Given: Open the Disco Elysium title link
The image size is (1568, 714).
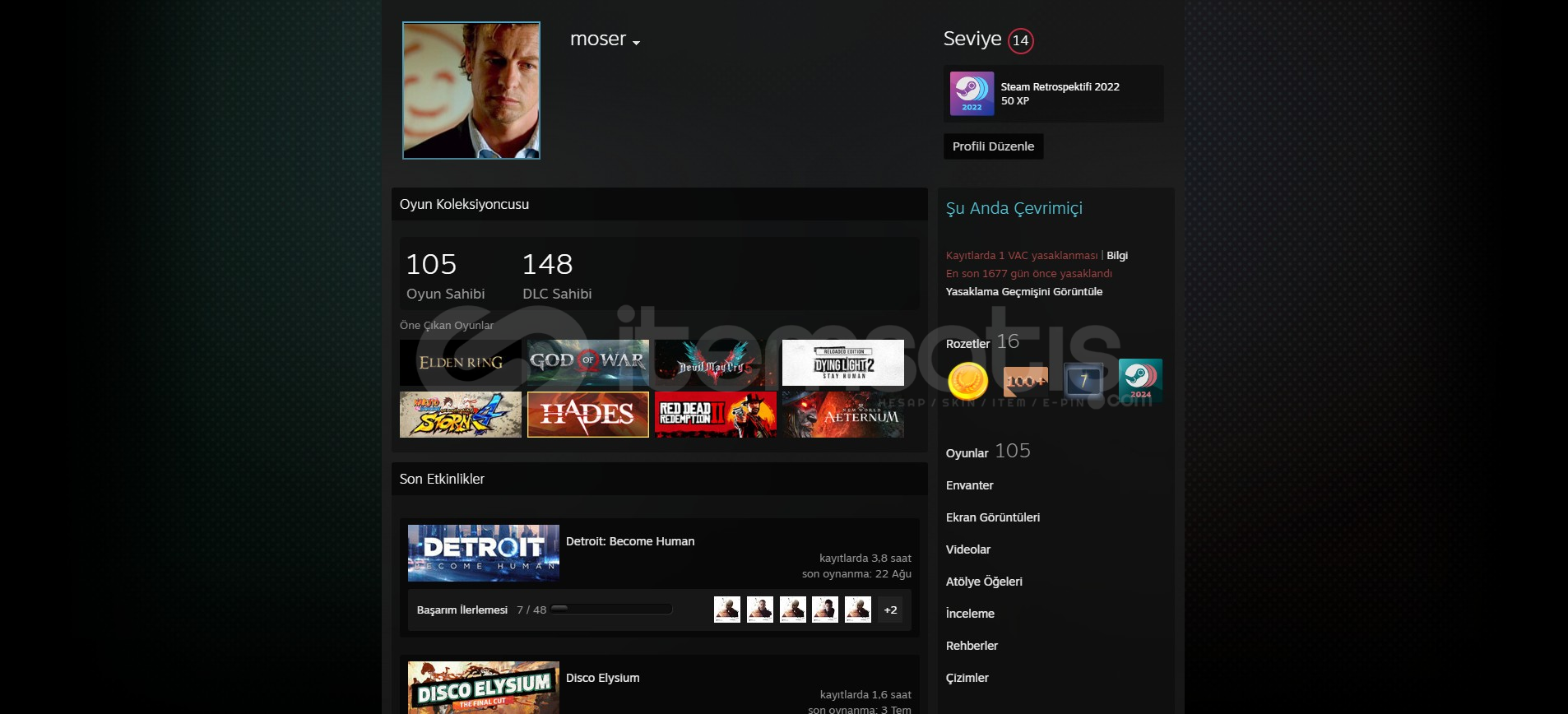Looking at the screenshot, I should pyautogui.click(x=603, y=678).
